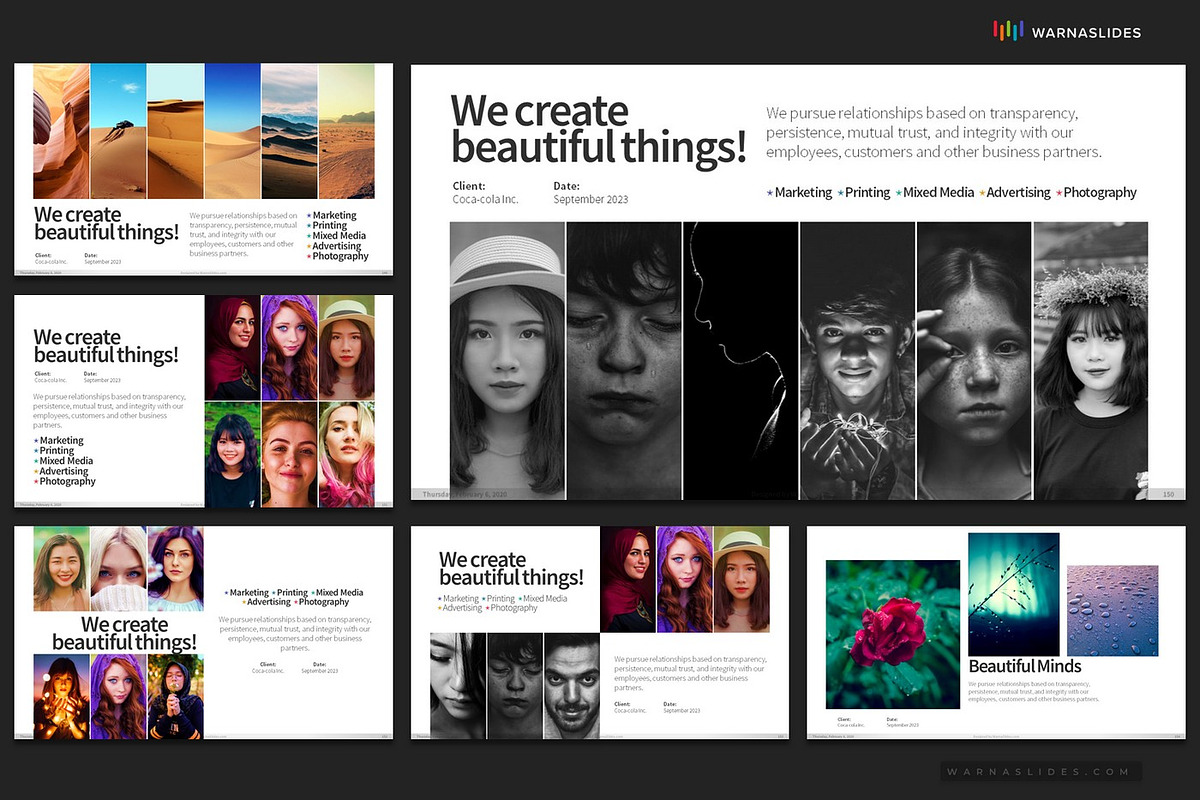Image resolution: width=1200 pixels, height=800 pixels.
Task: Click the green-background girl with black hair portrait
Action: tap(232, 454)
